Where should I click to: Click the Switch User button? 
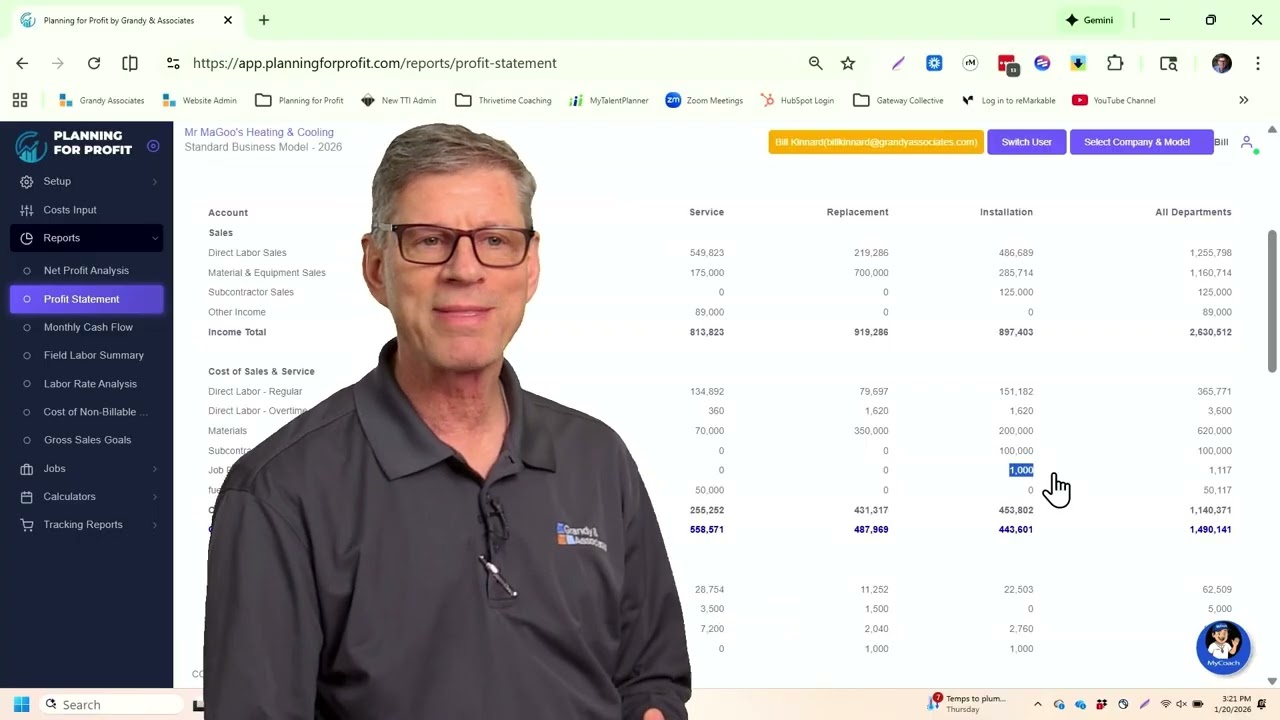[x=1026, y=142]
